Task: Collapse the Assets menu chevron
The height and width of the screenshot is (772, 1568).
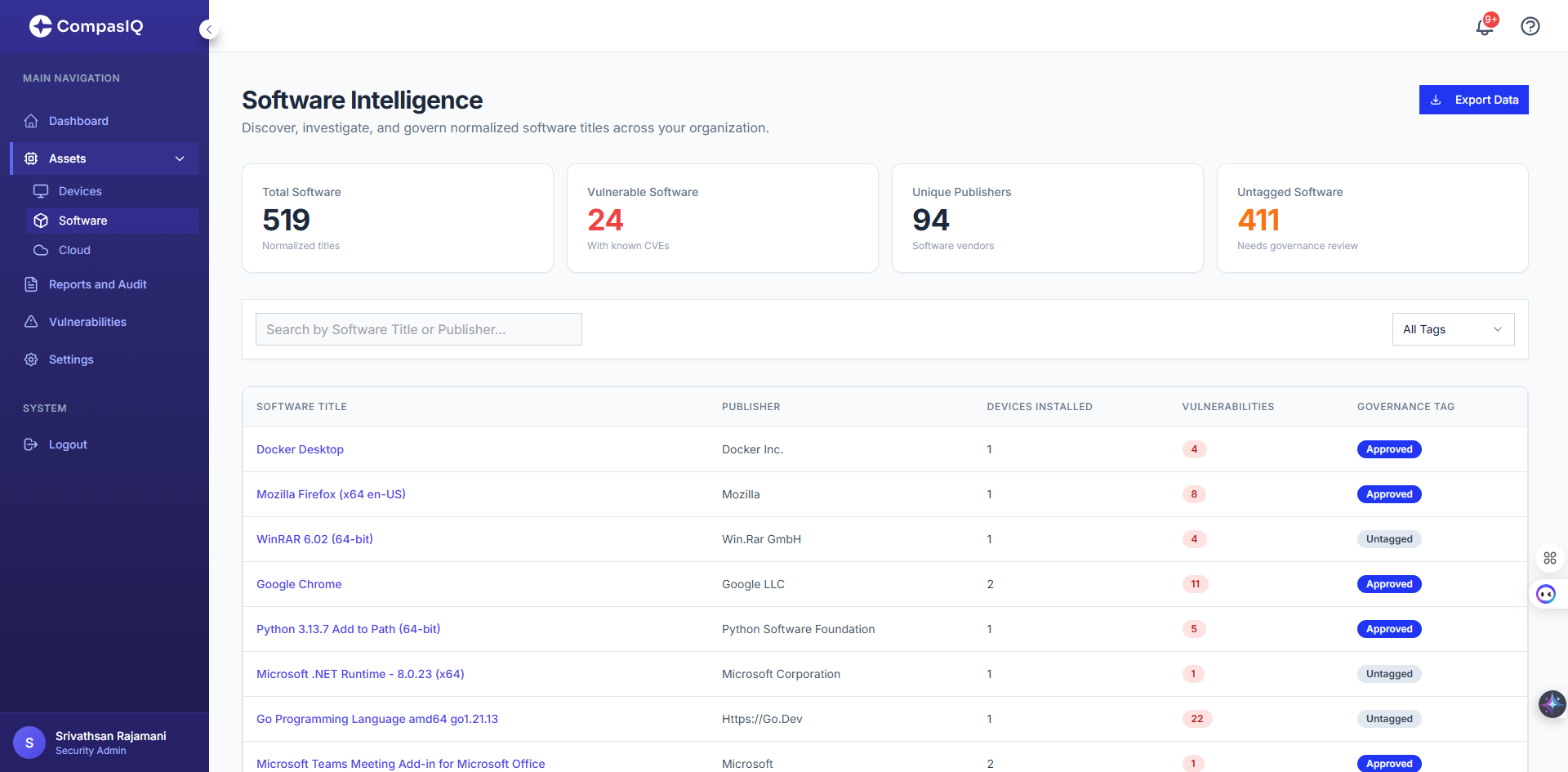Action: click(x=180, y=158)
